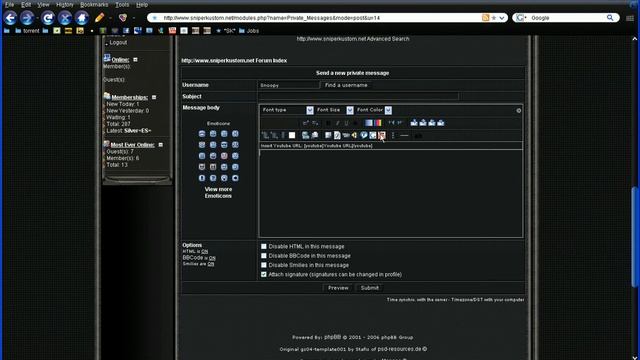Open the History menu
The image size is (640, 360).
(x=64, y=4)
